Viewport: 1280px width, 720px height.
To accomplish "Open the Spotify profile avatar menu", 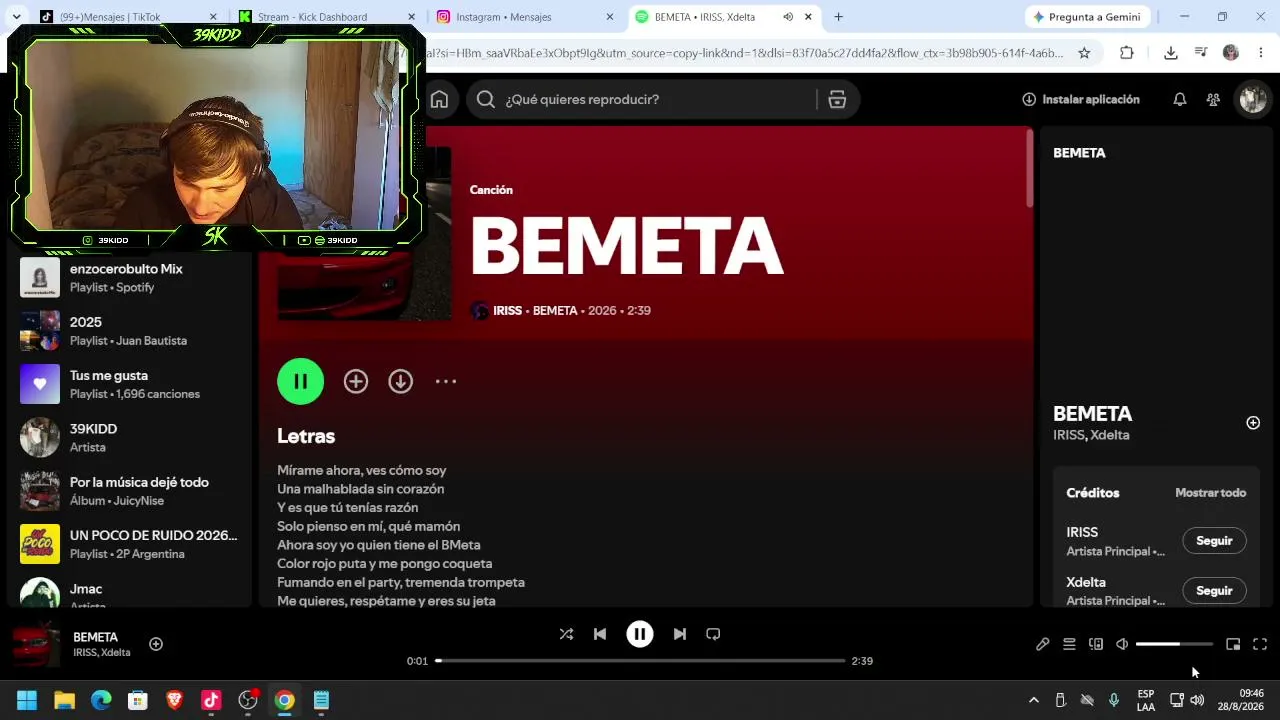I will [x=1253, y=99].
